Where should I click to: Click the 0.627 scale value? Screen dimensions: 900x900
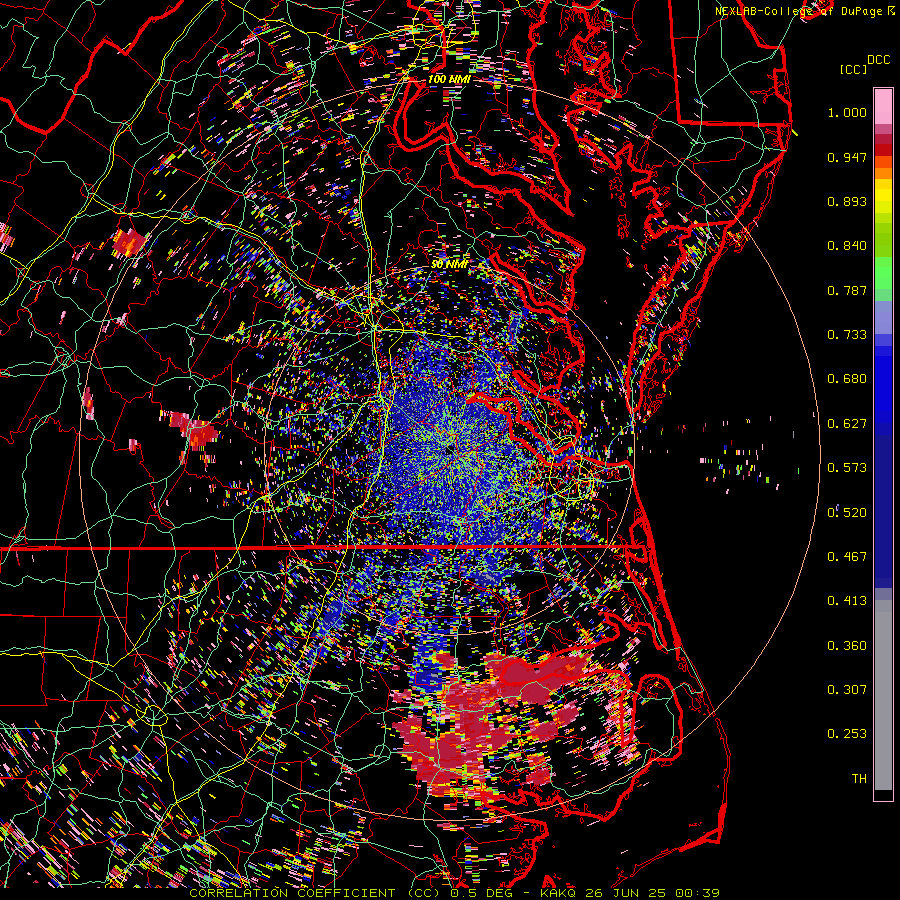847,424
